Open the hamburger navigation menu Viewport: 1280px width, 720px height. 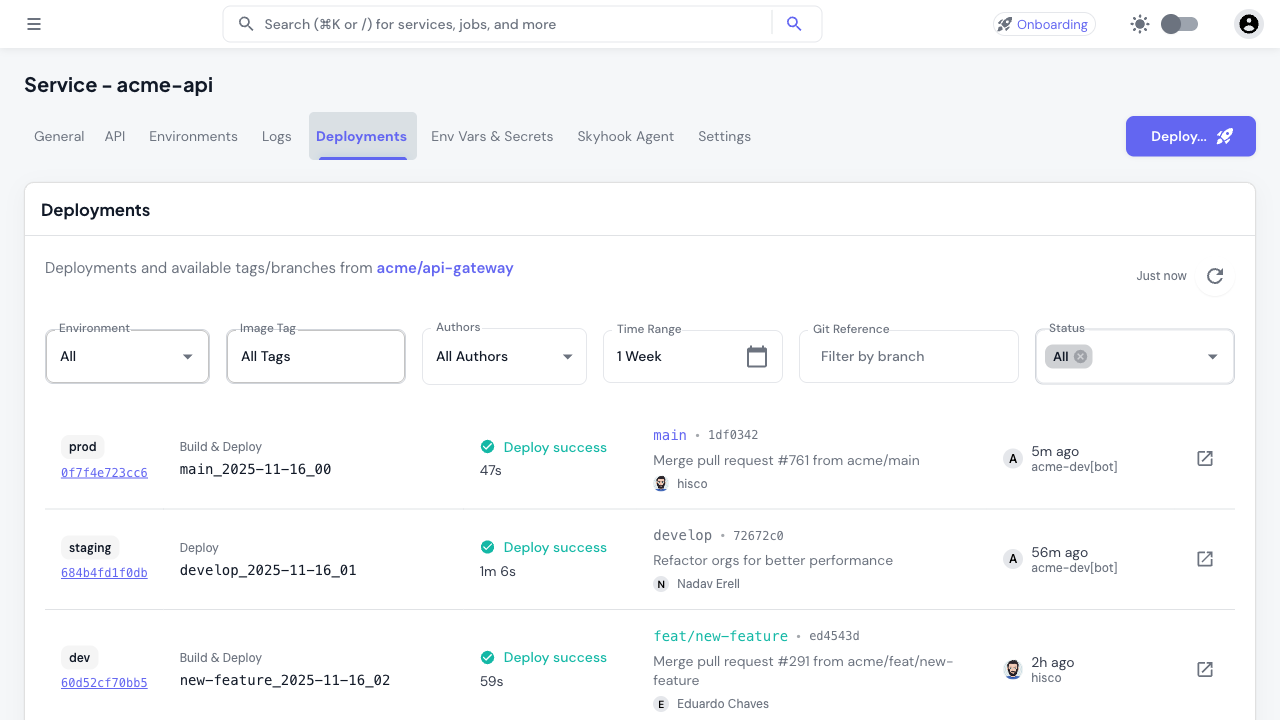coord(33,23)
